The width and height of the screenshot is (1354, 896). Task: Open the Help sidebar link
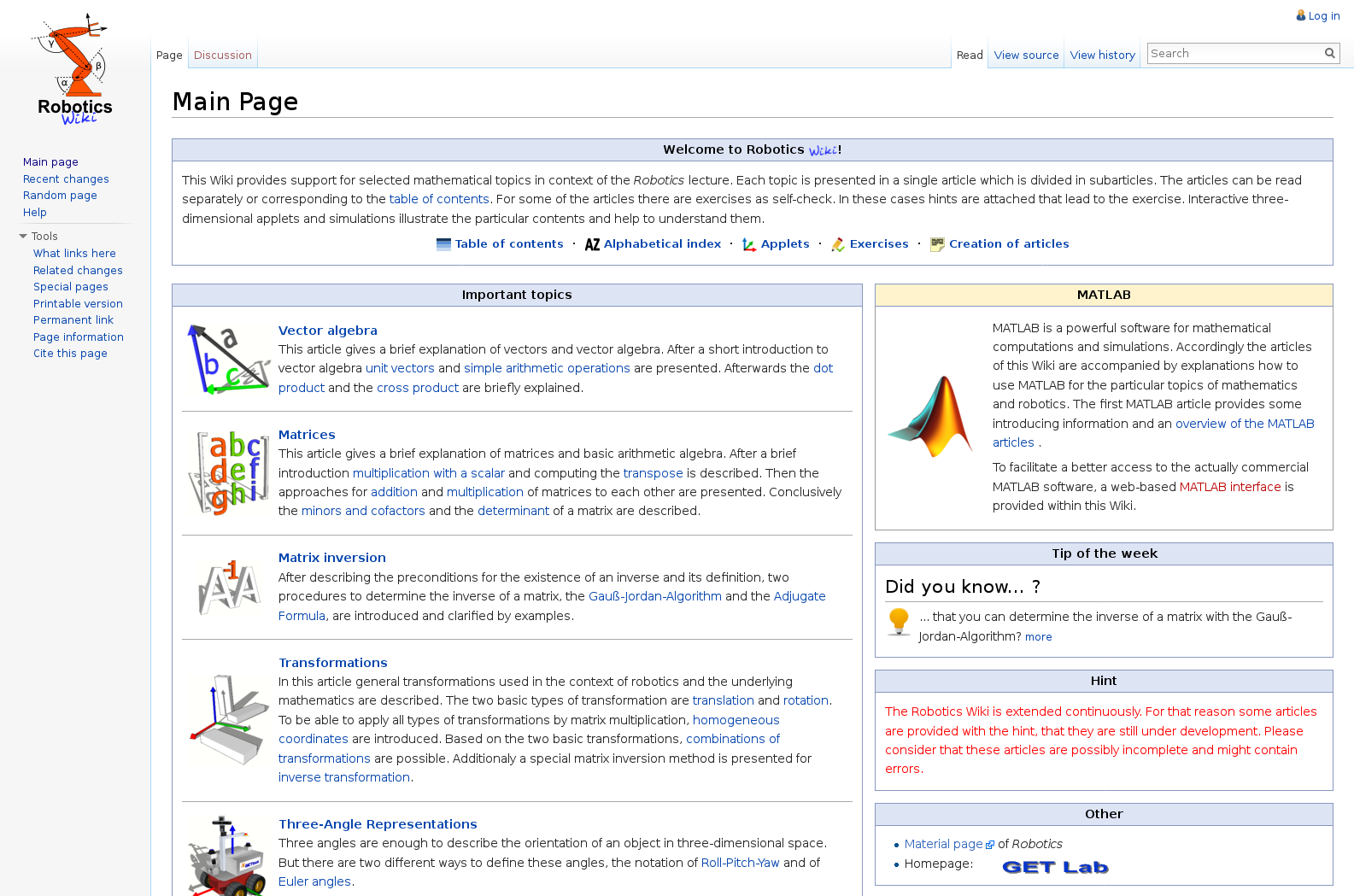(35, 213)
